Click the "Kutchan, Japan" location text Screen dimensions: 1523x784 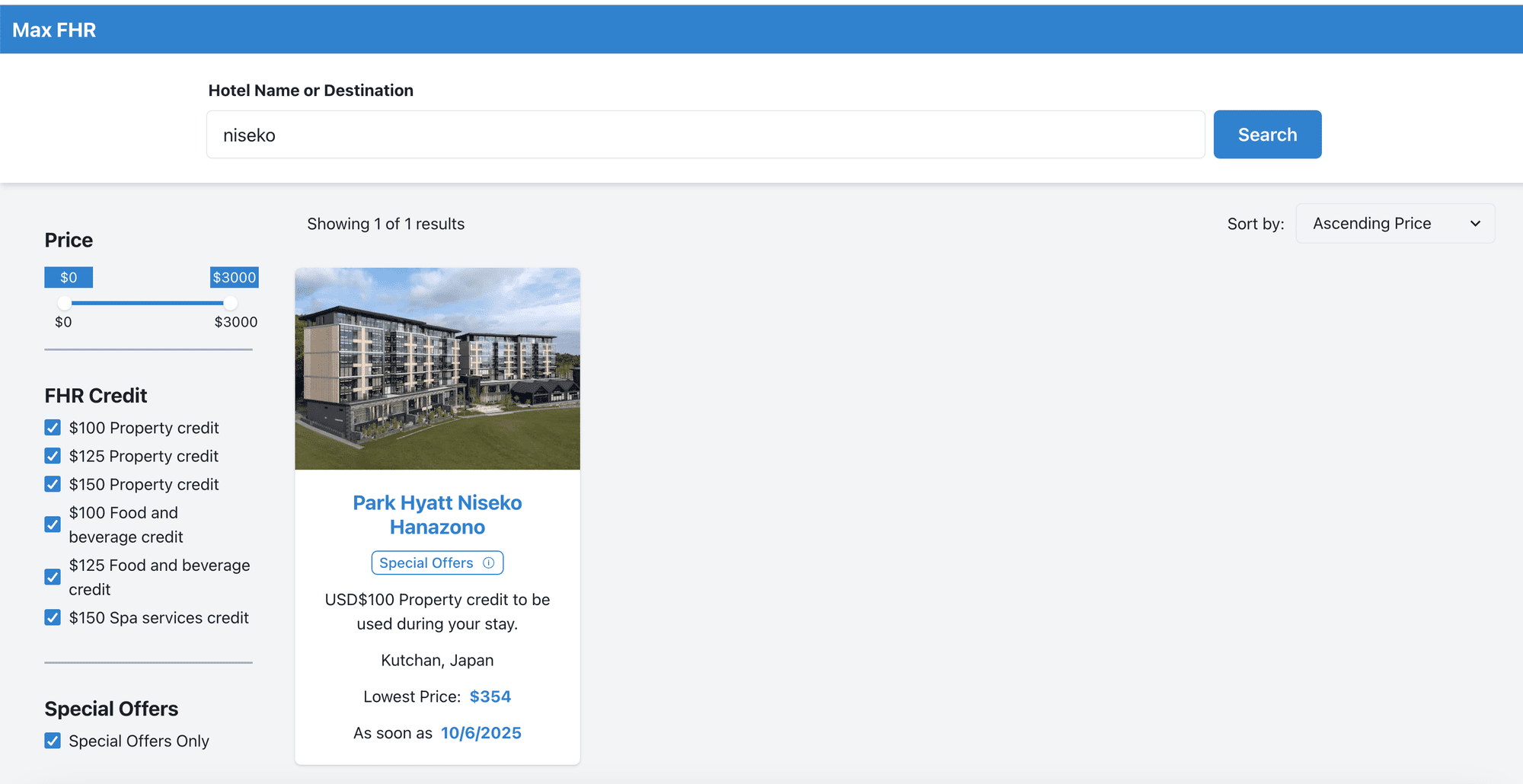pos(437,660)
